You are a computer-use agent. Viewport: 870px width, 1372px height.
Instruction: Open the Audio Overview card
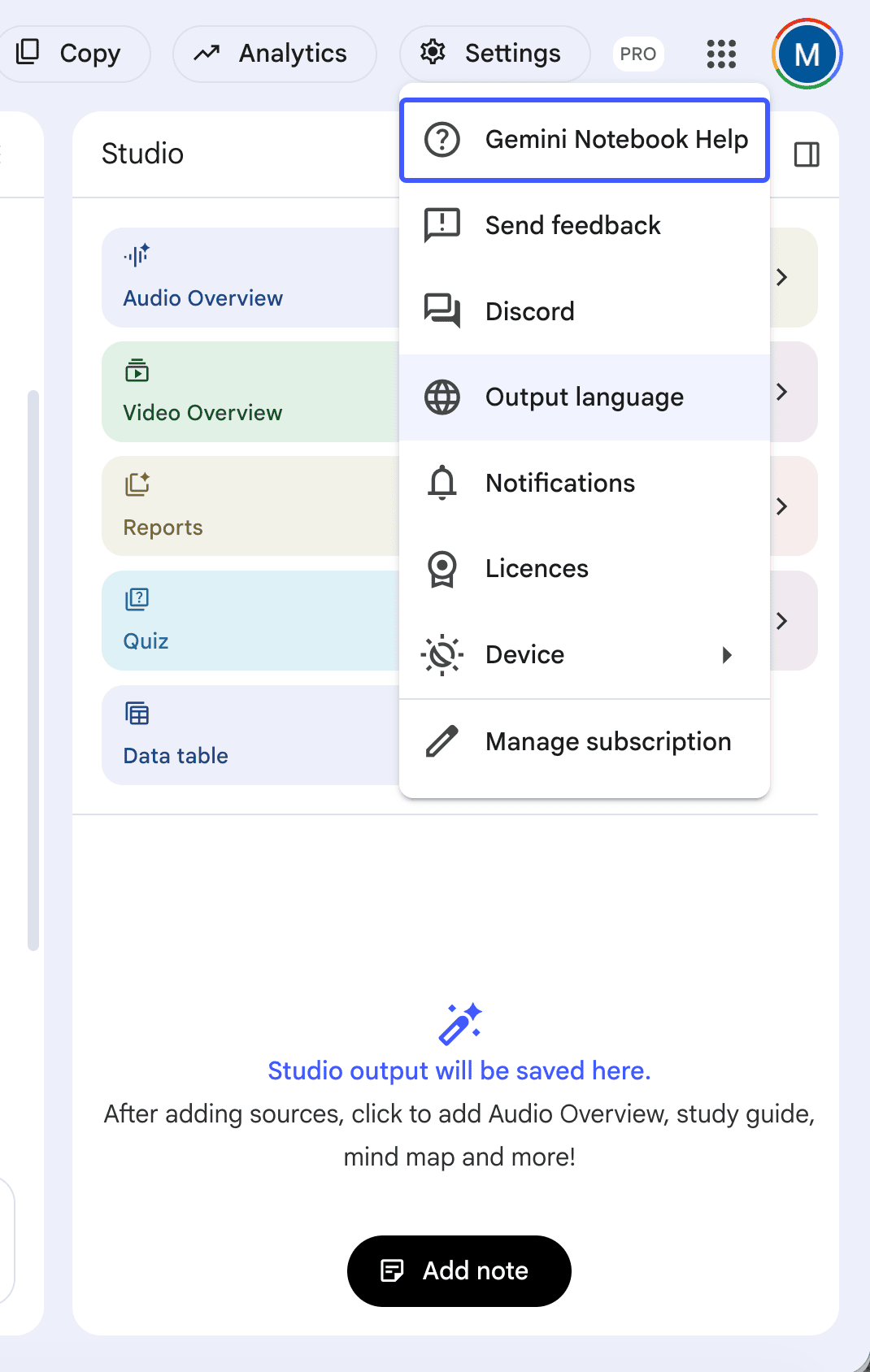250,278
